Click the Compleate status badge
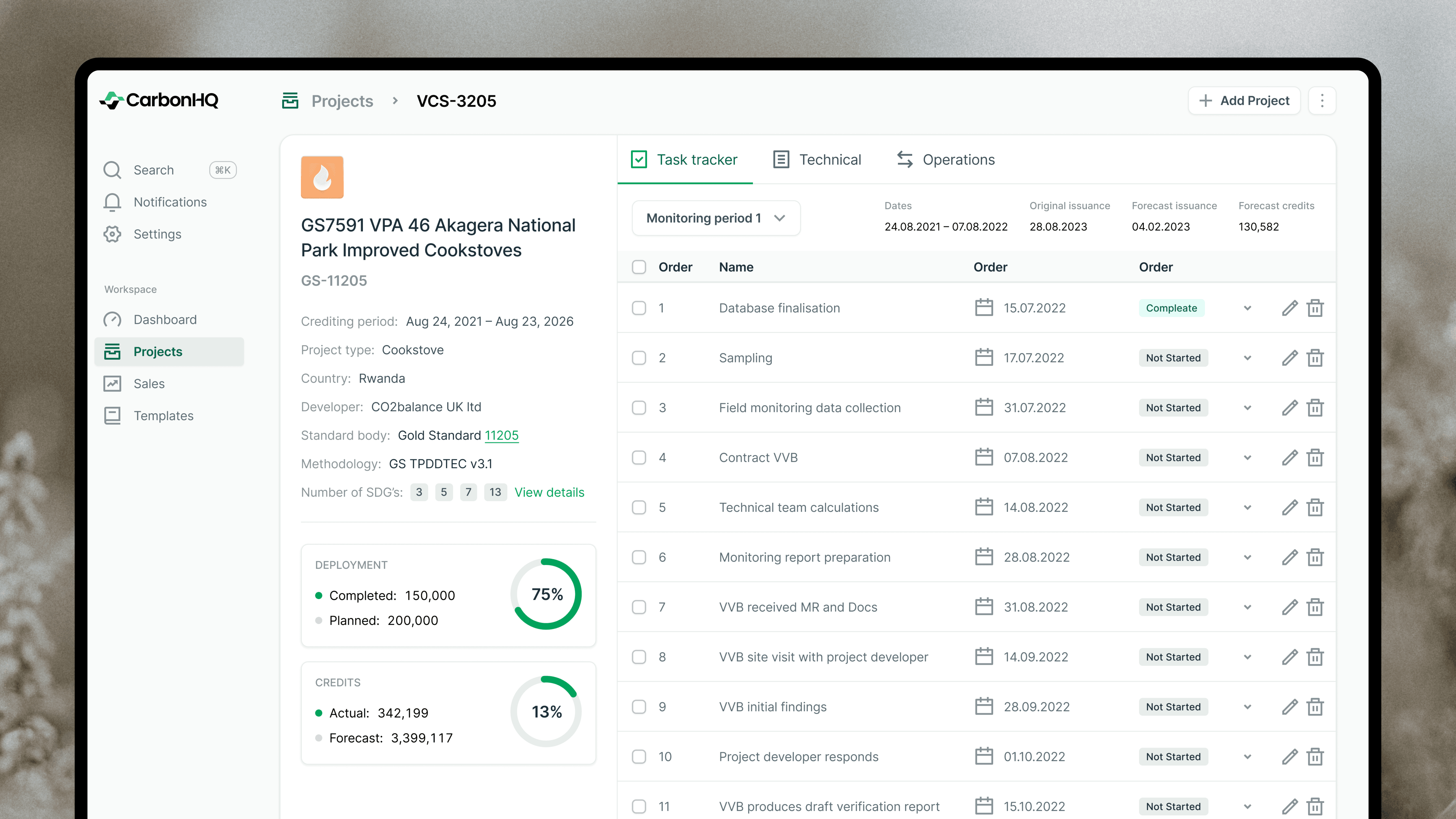 (1172, 308)
